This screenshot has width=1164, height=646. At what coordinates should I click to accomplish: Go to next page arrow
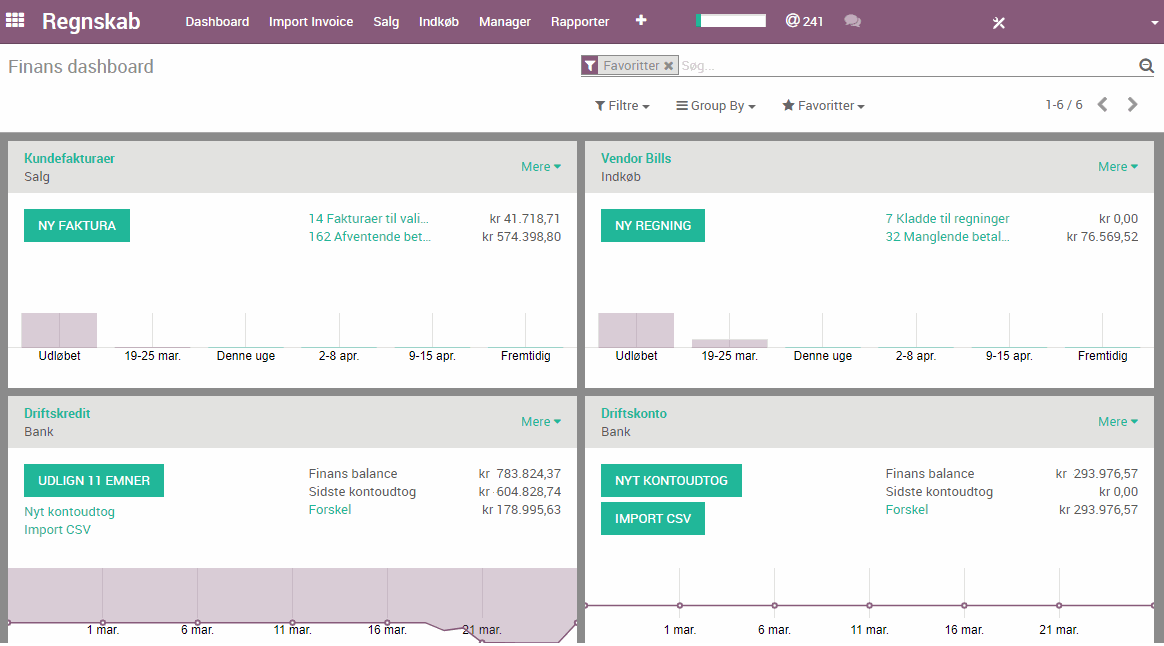click(x=1132, y=105)
